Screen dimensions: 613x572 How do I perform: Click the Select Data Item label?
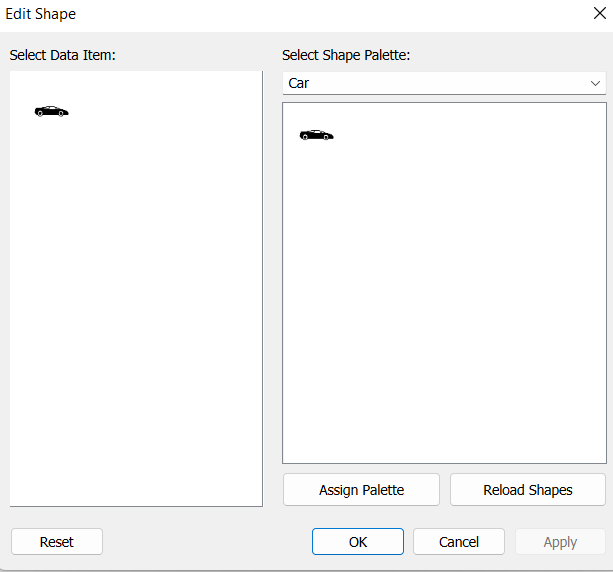coord(63,54)
